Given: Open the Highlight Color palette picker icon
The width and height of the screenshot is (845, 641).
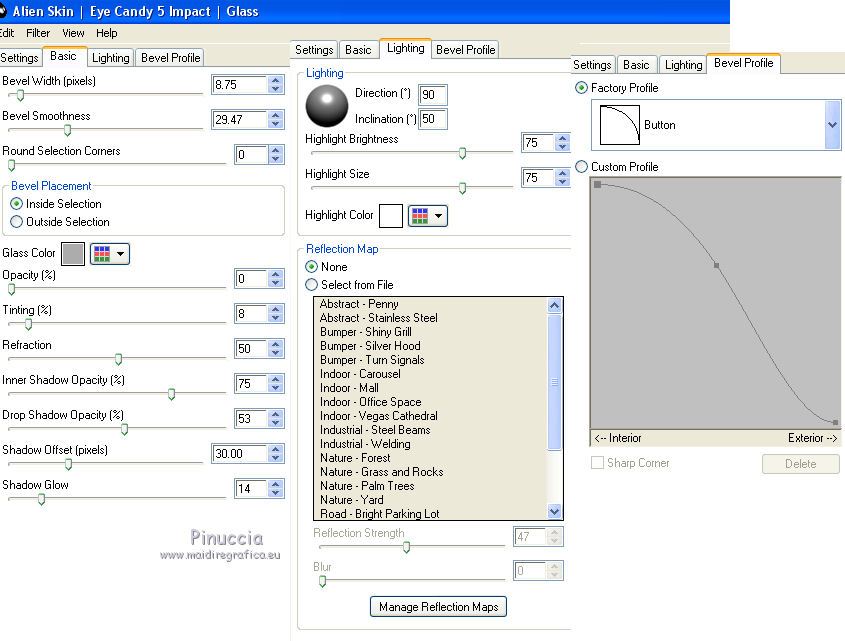Looking at the screenshot, I should 420,216.
